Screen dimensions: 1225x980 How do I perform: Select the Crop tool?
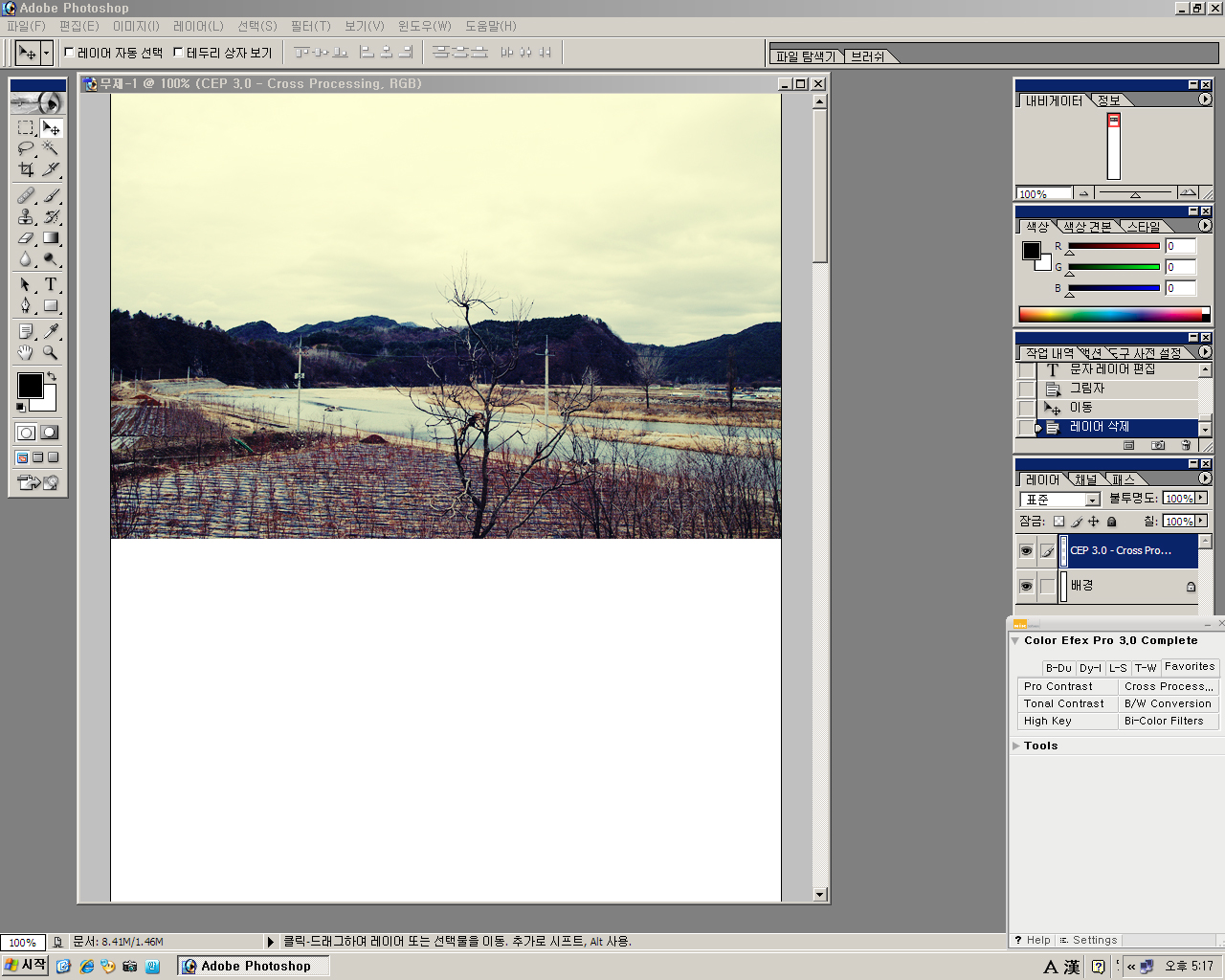(26, 169)
